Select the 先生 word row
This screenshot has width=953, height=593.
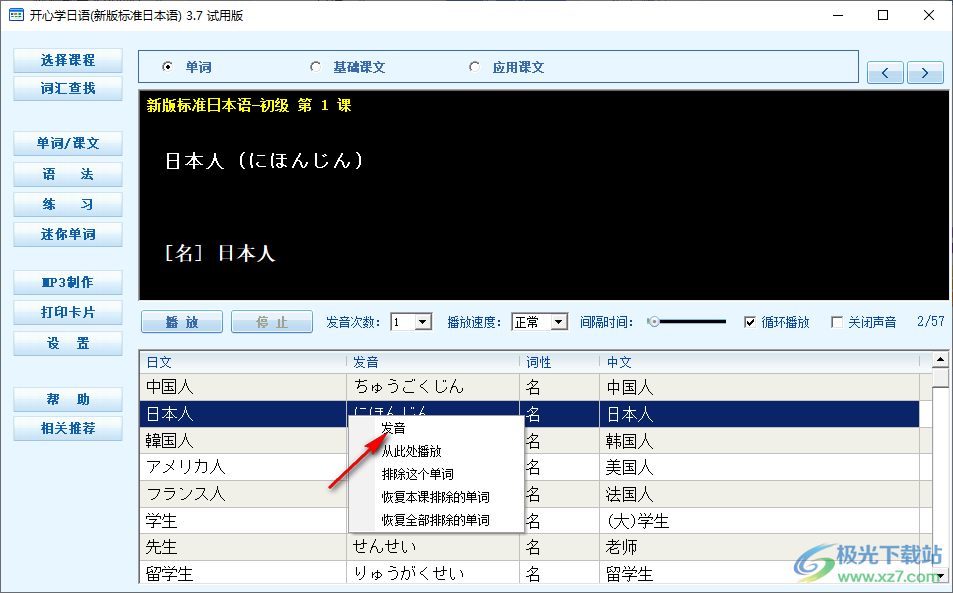click(530, 547)
